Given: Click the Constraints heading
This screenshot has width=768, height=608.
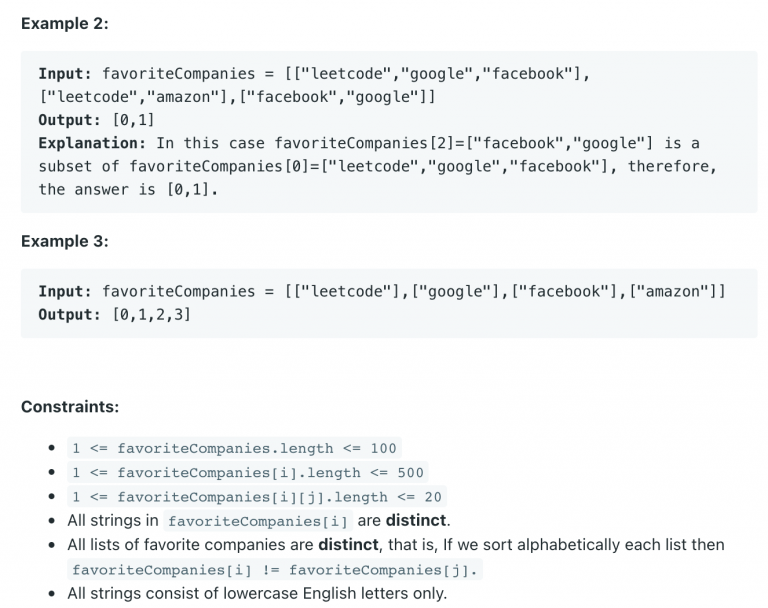Looking at the screenshot, I should 70,407.
